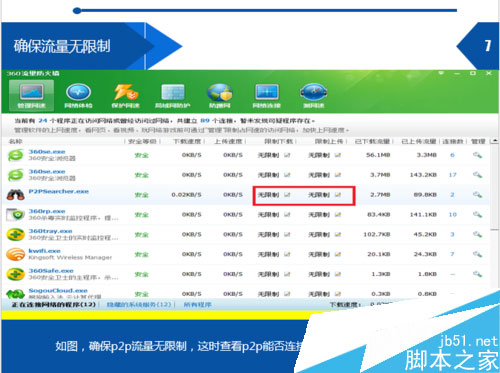Select 143.2KB uploaded traffic cell
Image resolution: width=500 pixels, height=373 pixels.
(423, 175)
